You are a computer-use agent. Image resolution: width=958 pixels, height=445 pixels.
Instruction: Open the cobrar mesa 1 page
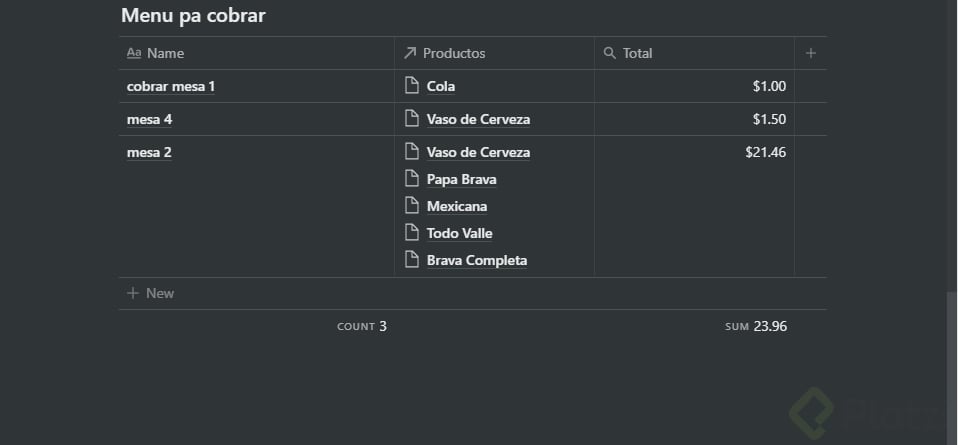(170, 86)
